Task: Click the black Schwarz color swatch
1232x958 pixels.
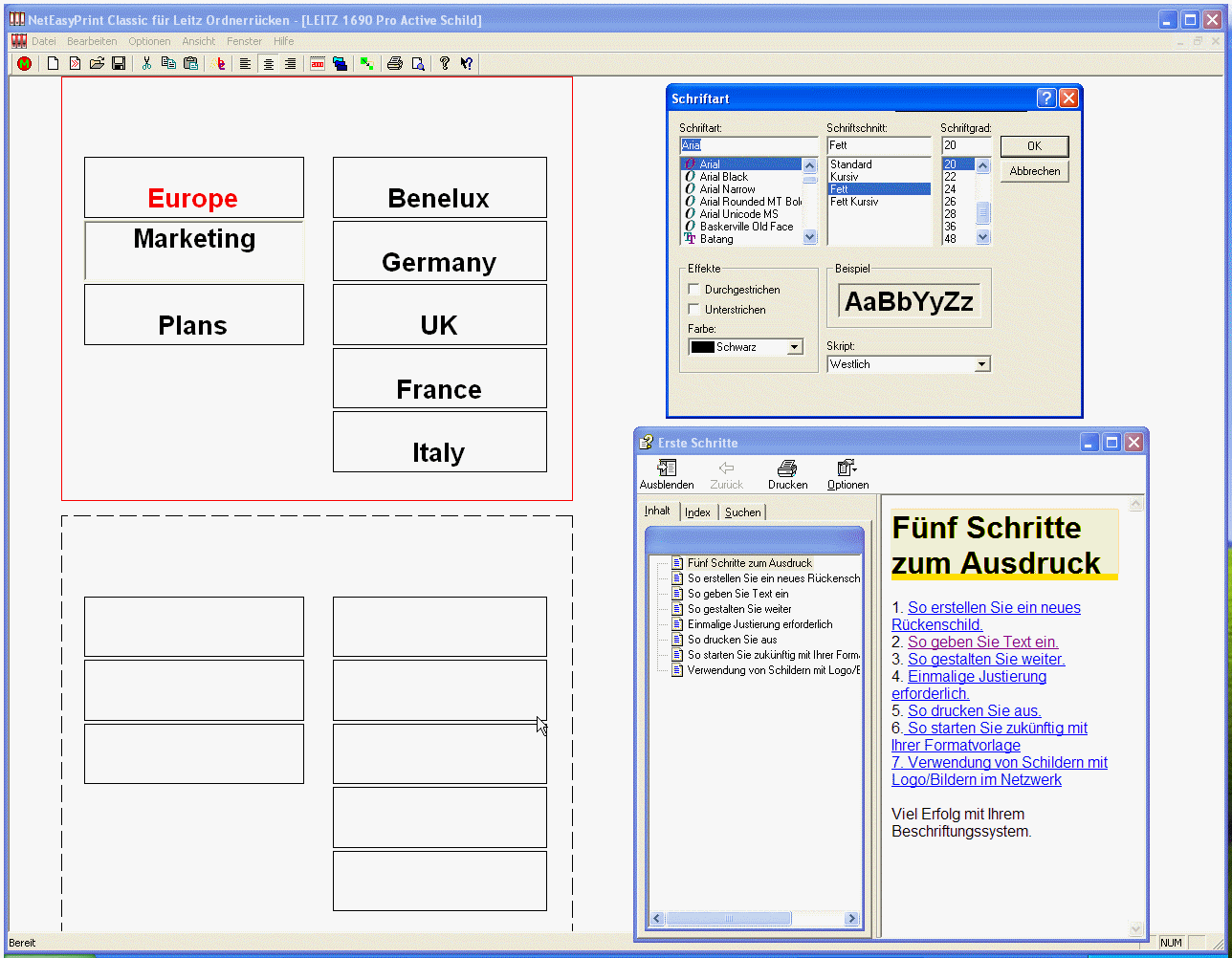Action: pyautogui.click(x=703, y=347)
